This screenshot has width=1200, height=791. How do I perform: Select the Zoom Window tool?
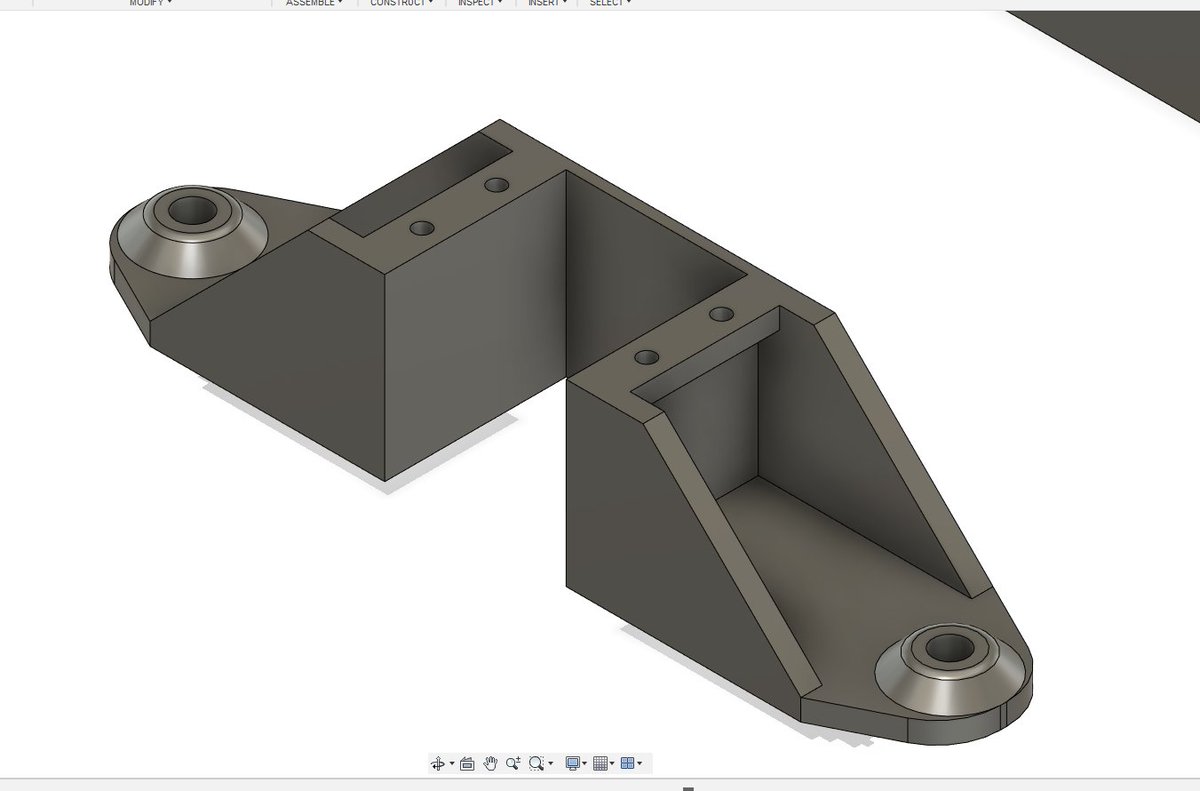tap(536, 764)
